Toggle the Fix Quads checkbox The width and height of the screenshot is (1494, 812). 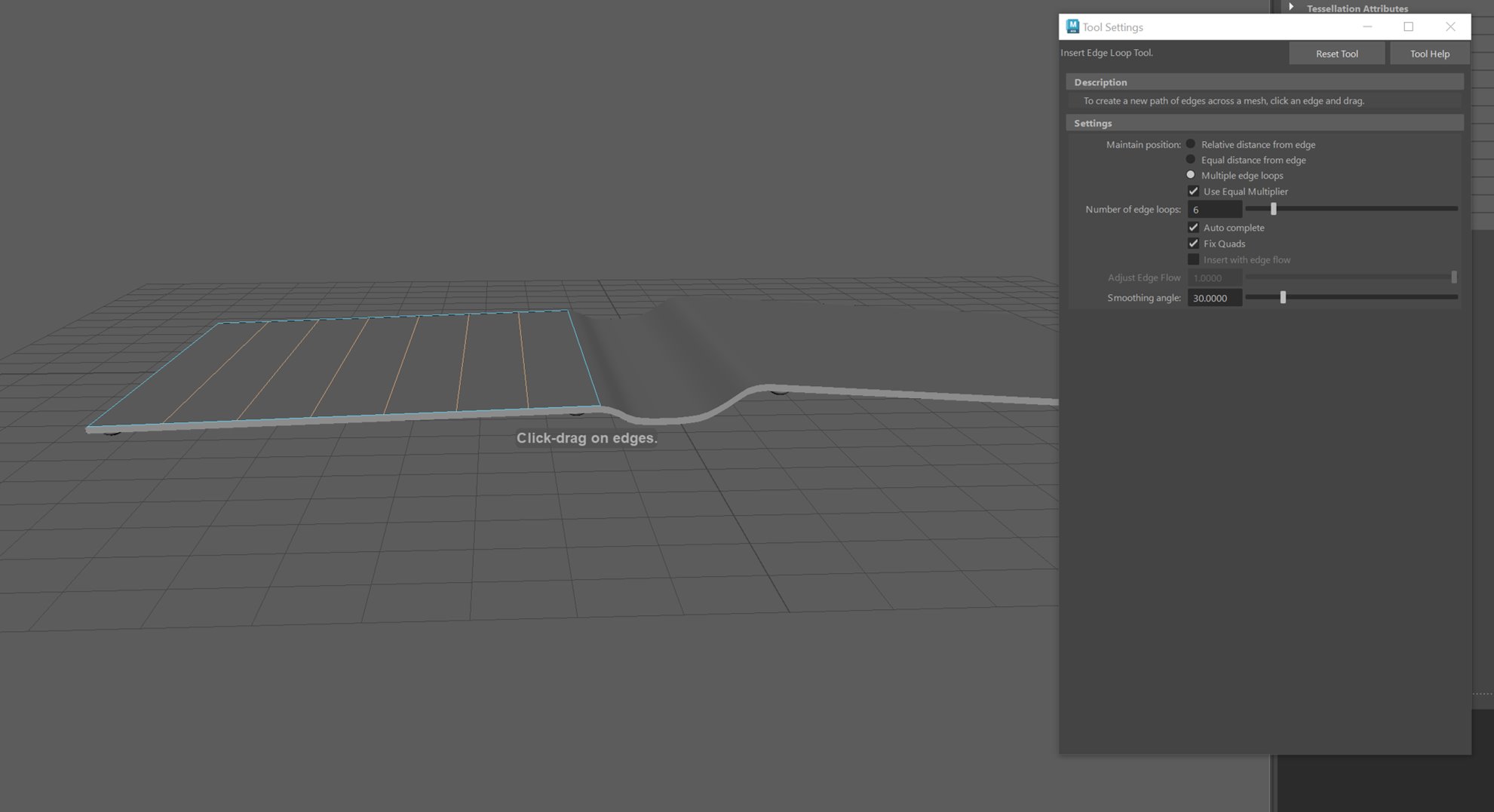pos(1193,244)
